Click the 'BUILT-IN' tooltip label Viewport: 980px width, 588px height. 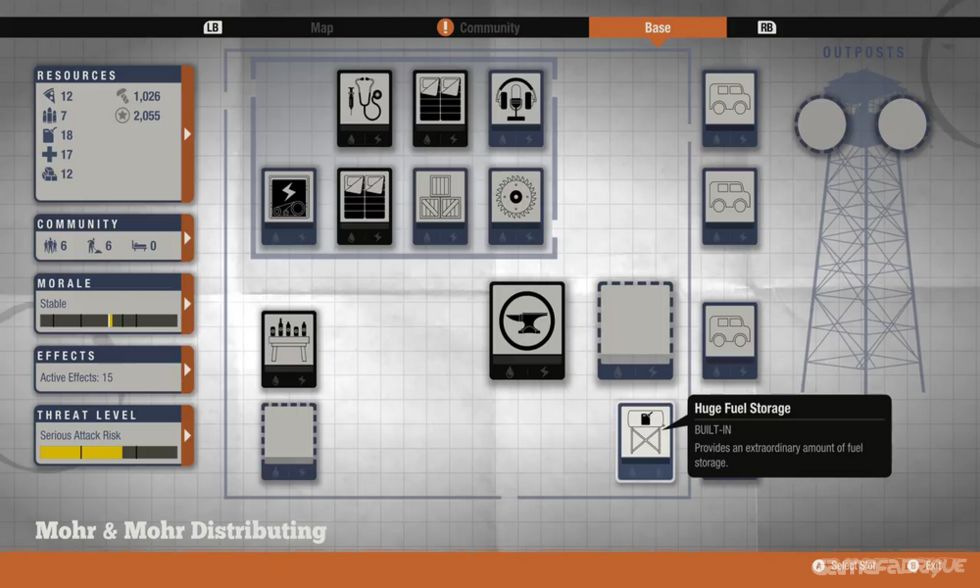tap(712, 430)
